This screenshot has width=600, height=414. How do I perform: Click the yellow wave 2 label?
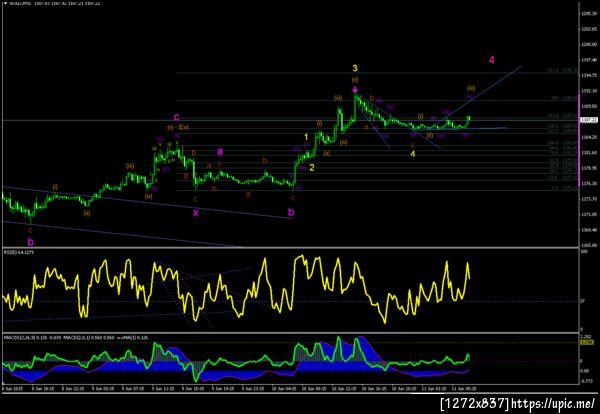coord(312,167)
